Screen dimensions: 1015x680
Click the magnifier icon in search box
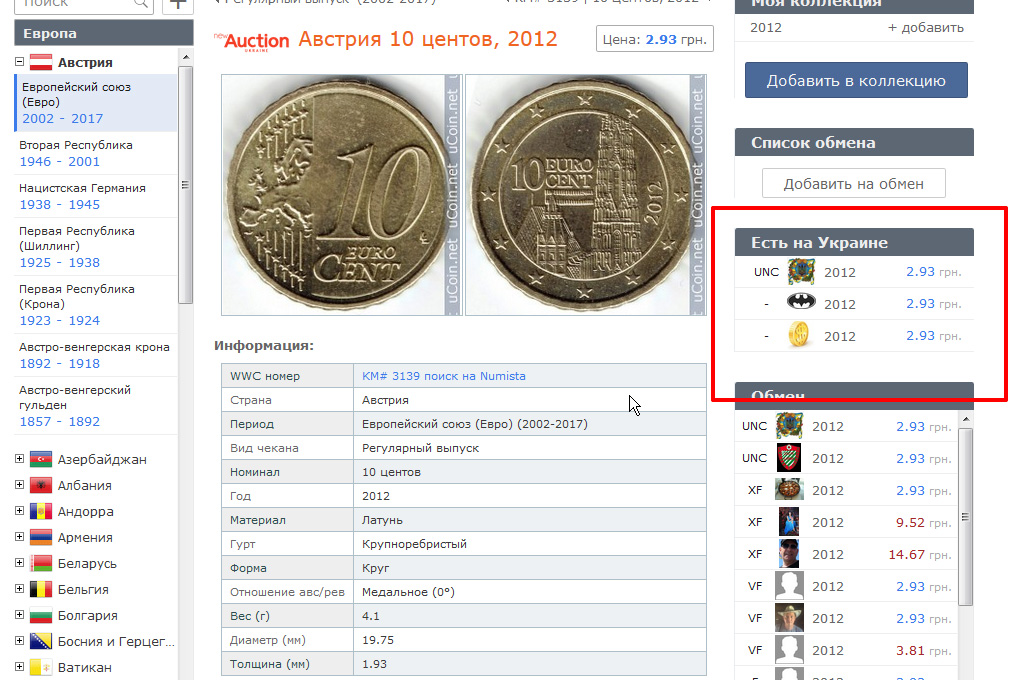(141, 3)
